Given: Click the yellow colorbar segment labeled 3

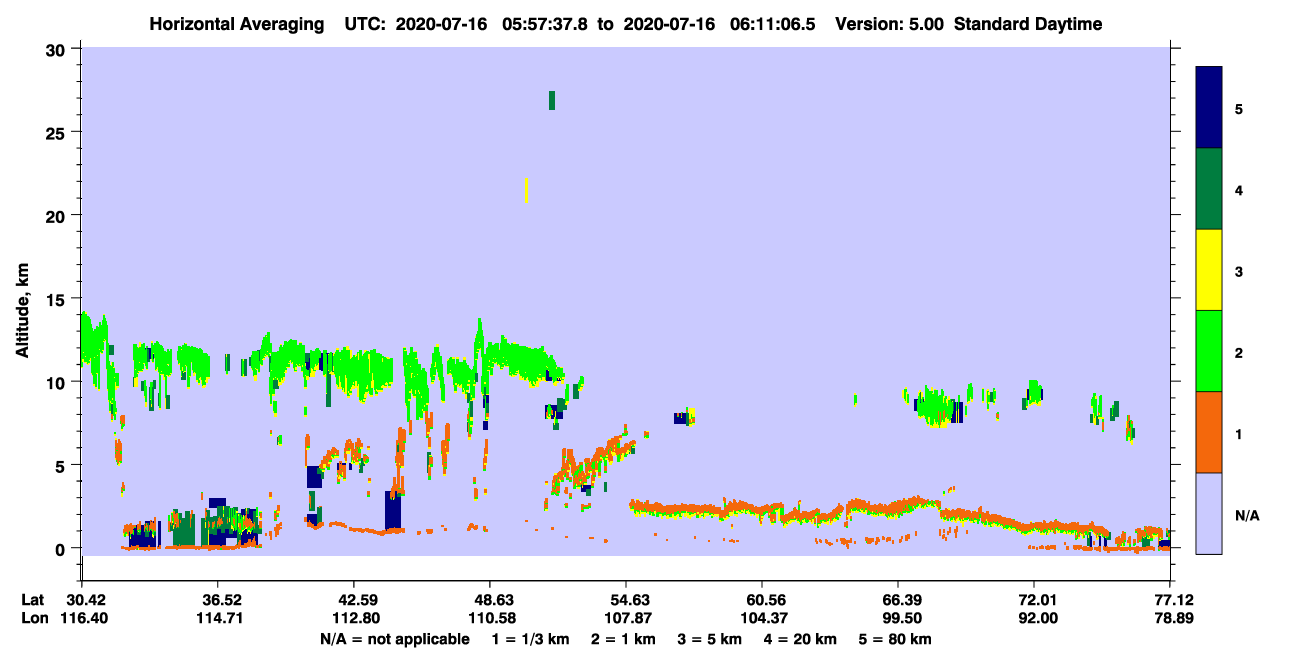Looking at the screenshot, I should (x=1209, y=270).
